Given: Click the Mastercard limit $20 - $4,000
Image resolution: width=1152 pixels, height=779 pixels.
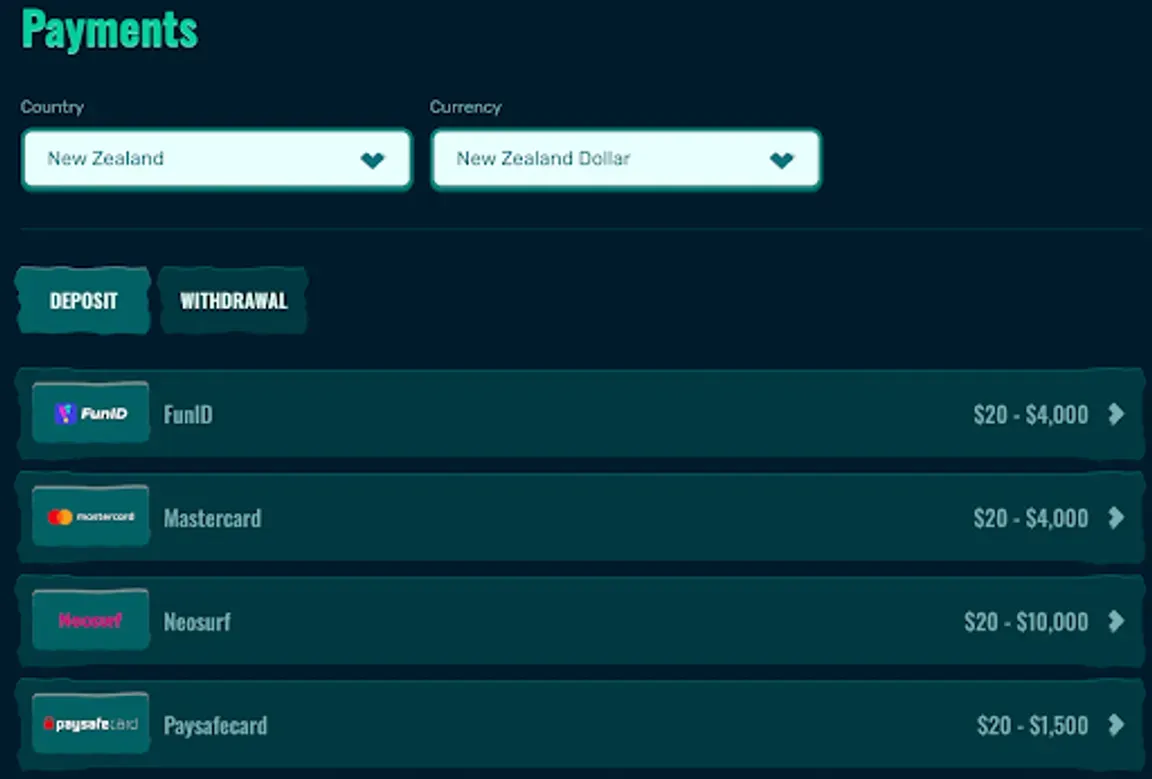Looking at the screenshot, I should click(1031, 518).
